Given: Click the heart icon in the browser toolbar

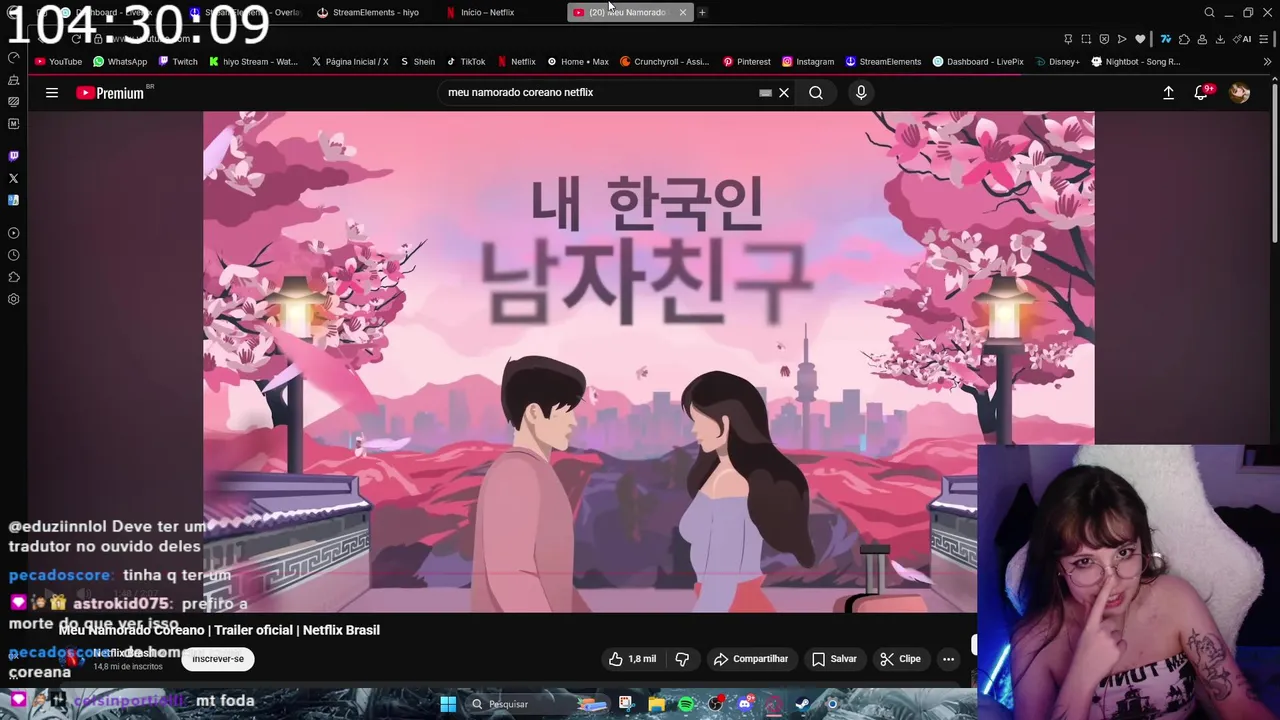Looking at the screenshot, I should [x=1139, y=39].
